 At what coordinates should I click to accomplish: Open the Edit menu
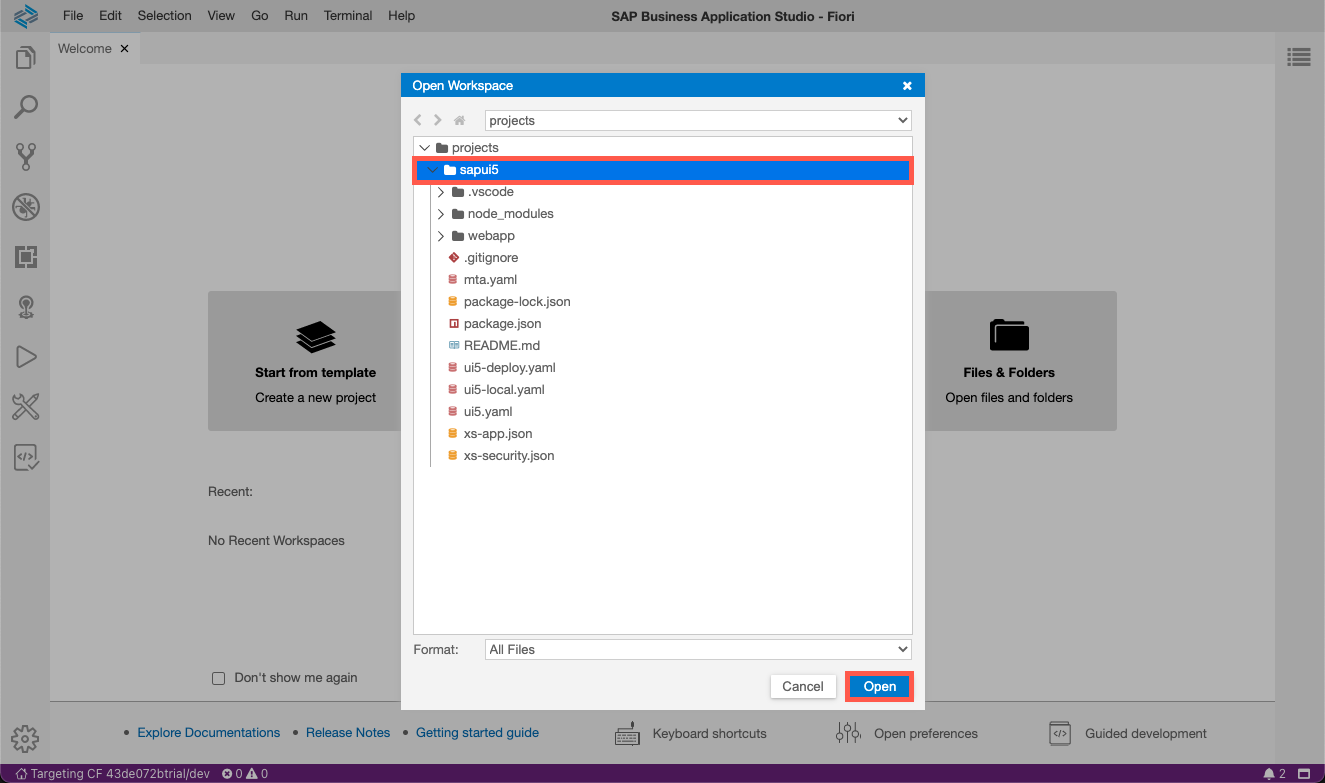click(x=110, y=16)
